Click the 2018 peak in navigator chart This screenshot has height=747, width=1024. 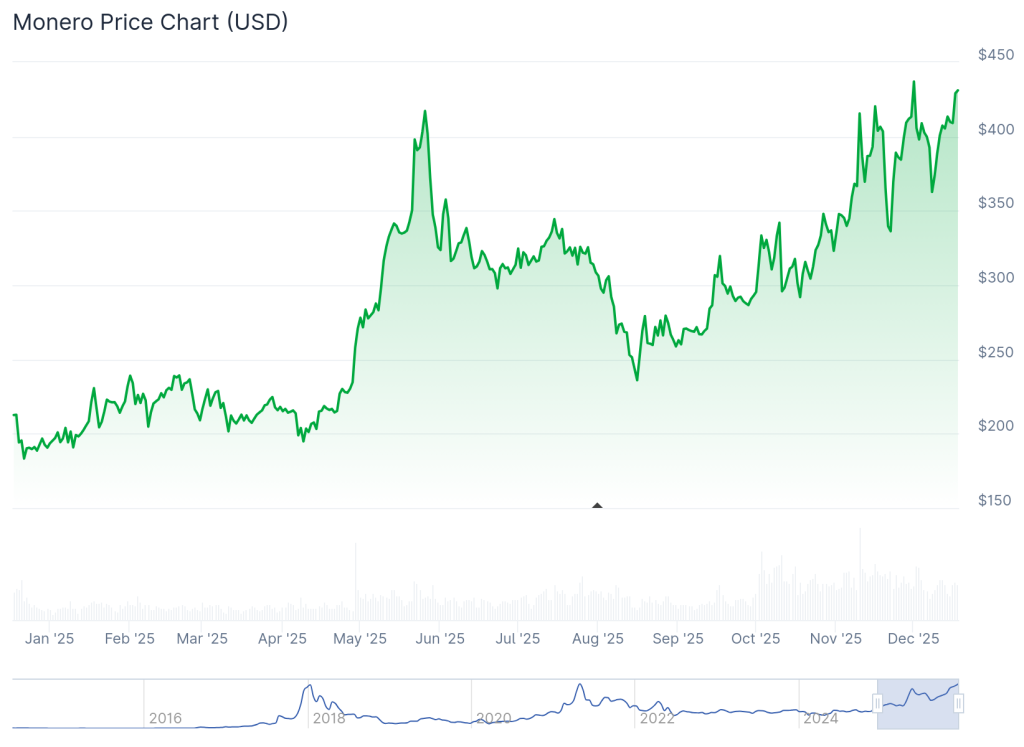tap(308, 686)
